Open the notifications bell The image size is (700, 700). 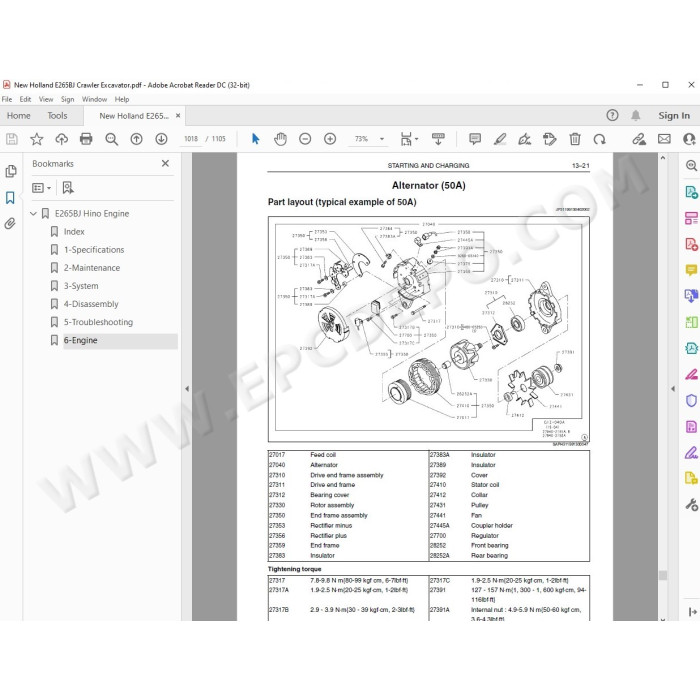(636, 116)
